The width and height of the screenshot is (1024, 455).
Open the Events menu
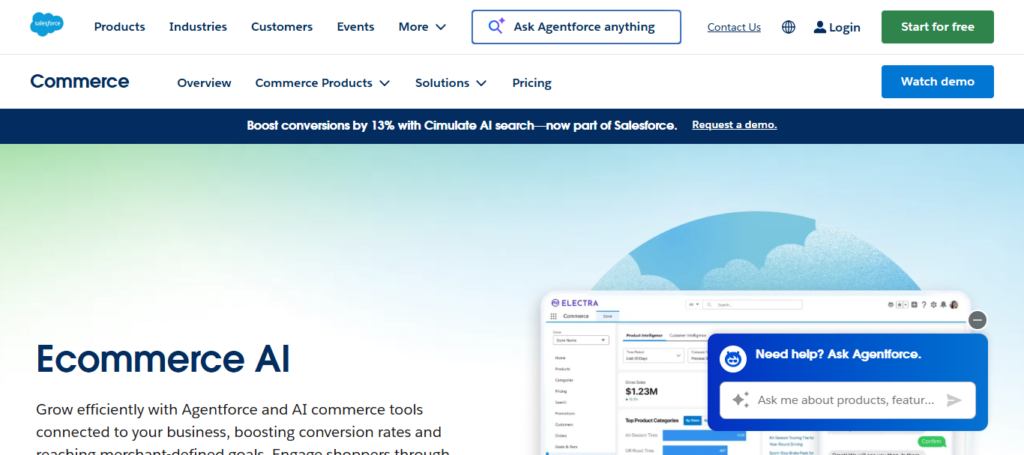355,27
